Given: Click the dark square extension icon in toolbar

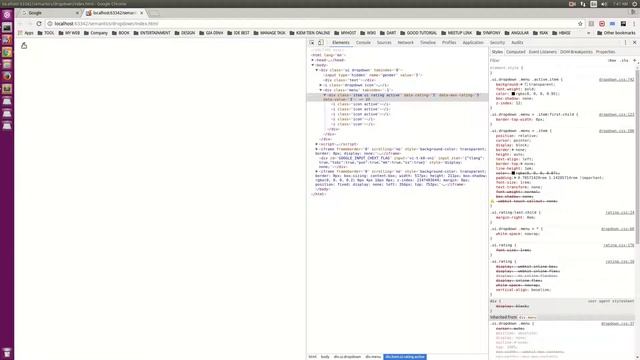Looking at the screenshot, I should 623,24.
